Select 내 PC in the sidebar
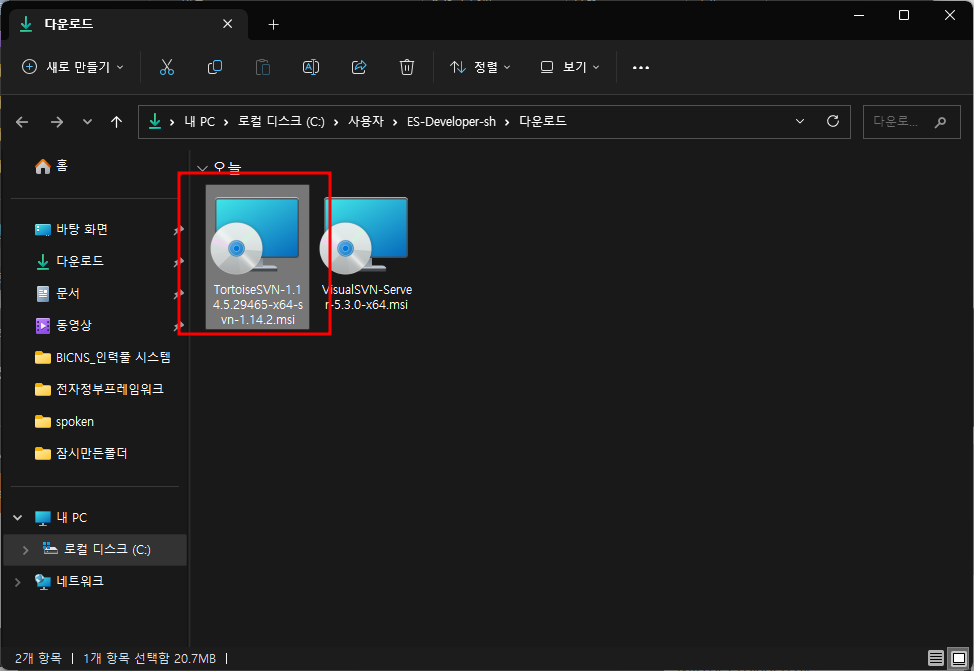The image size is (974, 671). 61,518
